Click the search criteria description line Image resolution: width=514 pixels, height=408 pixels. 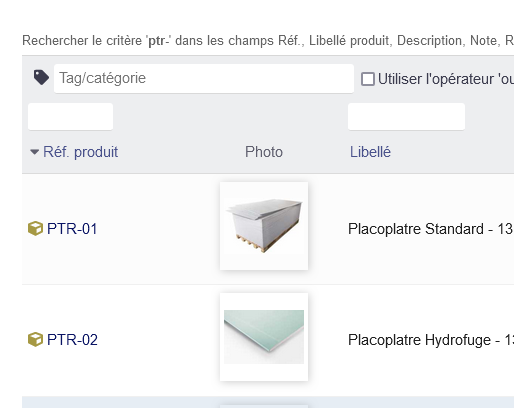pos(268,41)
